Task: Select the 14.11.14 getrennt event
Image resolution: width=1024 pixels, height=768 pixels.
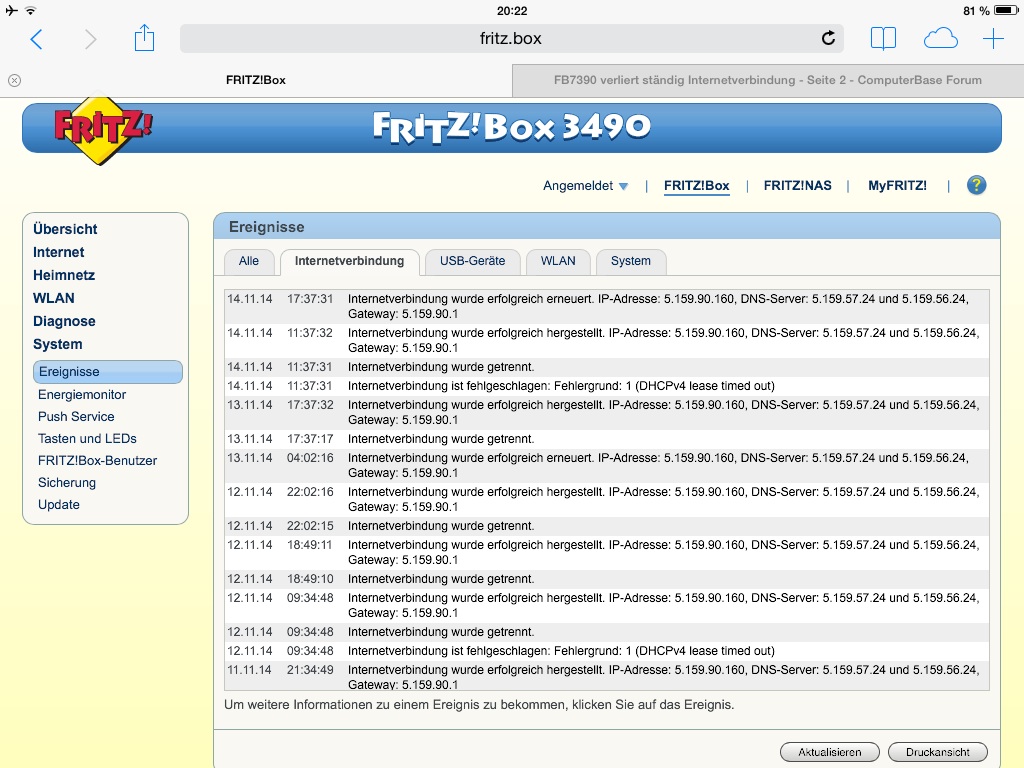Action: point(607,367)
